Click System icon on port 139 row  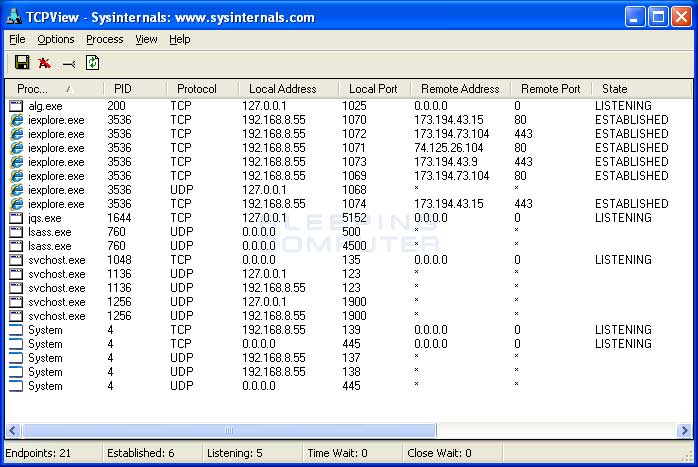coord(16,330)
